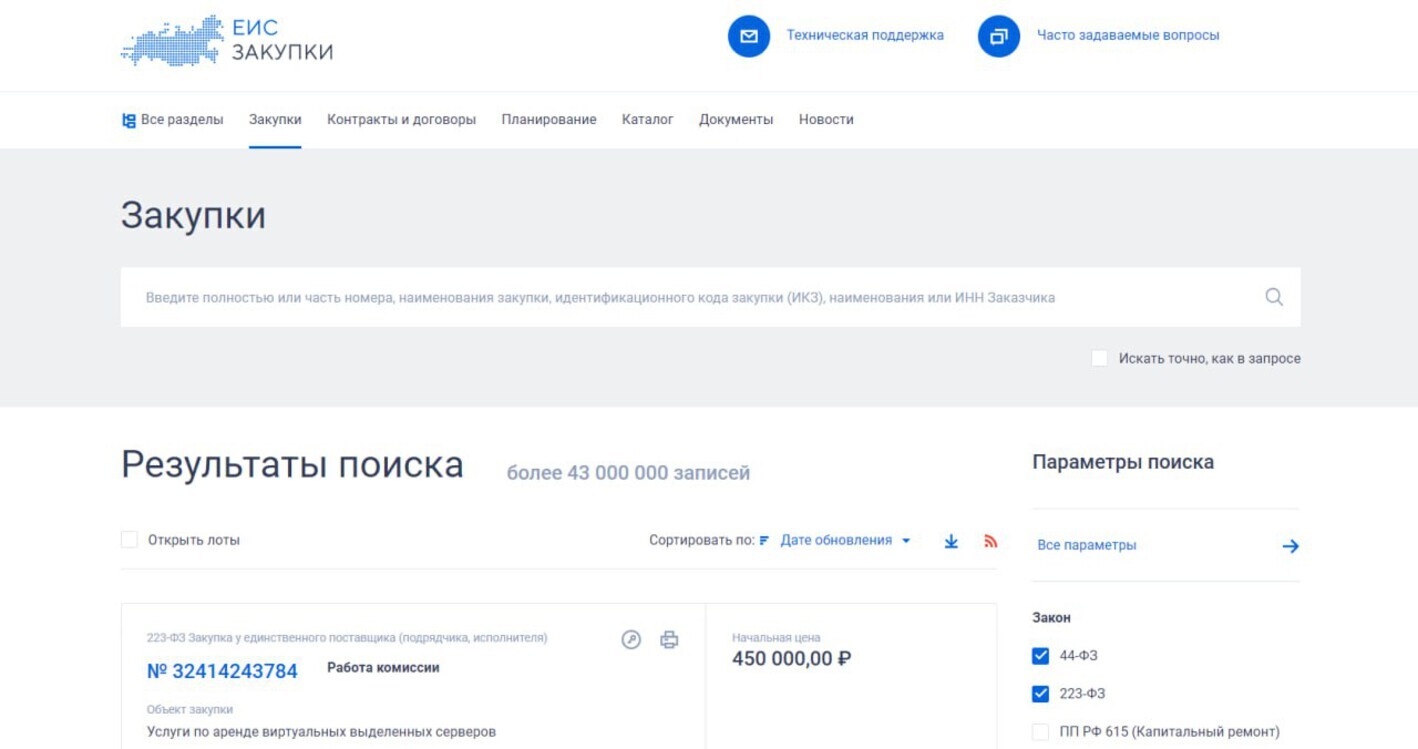The width and height of the screenshot is (1418, 749).
Task: Open Контракты и договоры tab
Action: click(x=401, y=119)
